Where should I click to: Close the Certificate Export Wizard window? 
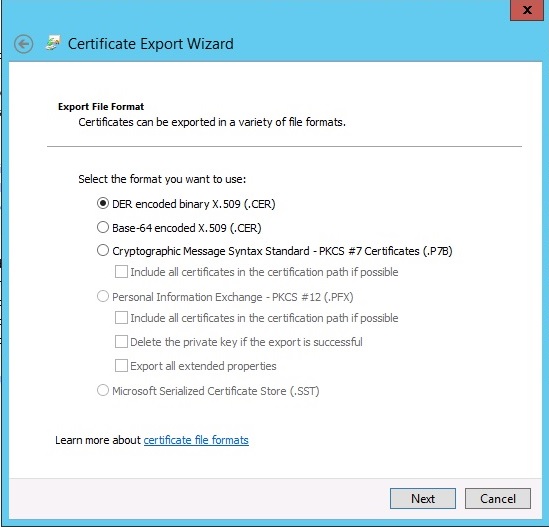(x=527, y=10)
